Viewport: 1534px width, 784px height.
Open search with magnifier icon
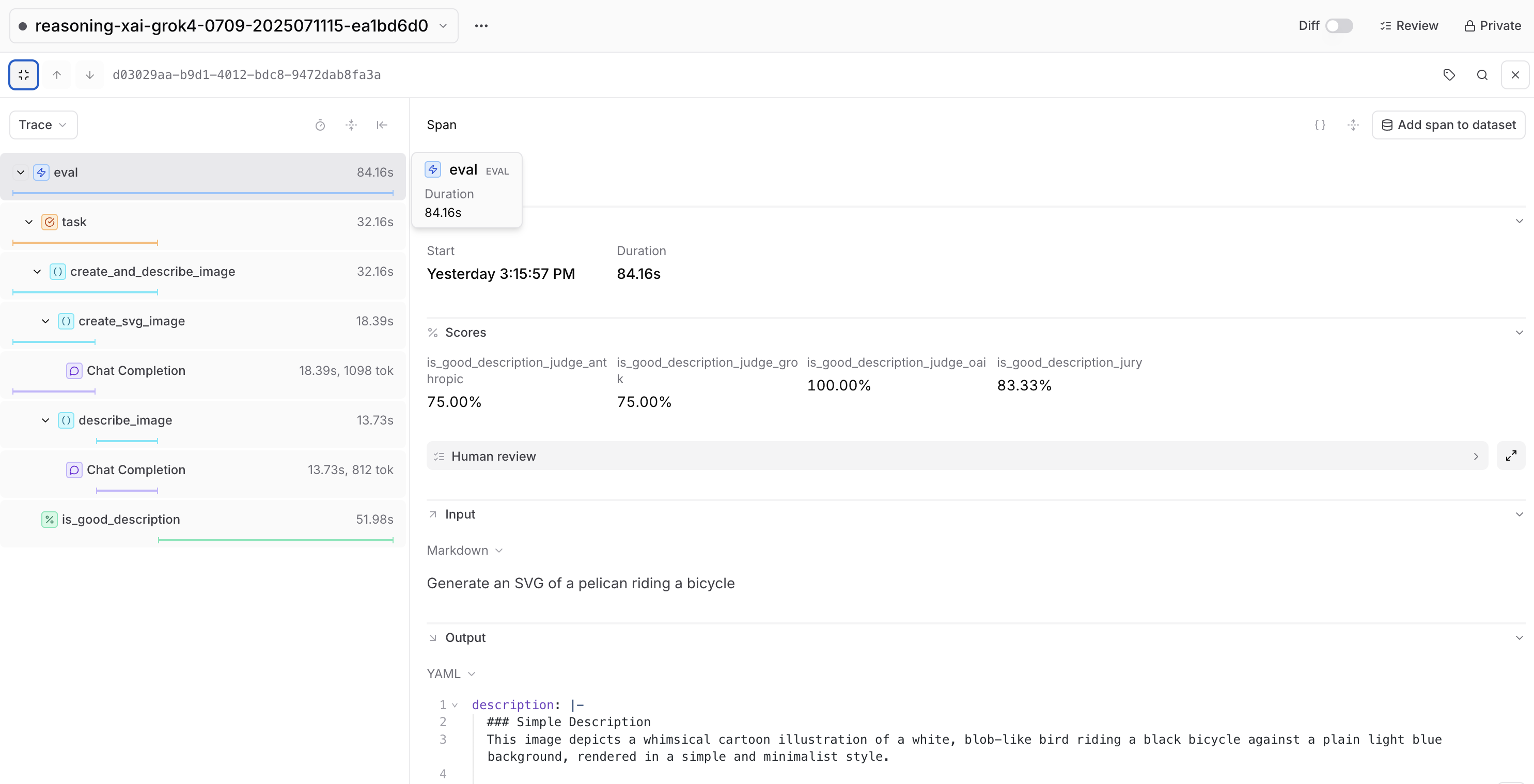click(x=1482, y=75)
